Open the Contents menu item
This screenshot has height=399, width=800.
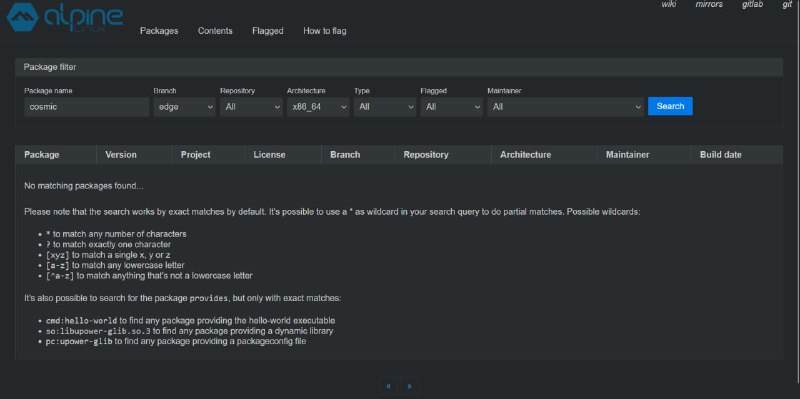[x=215, y=31]
